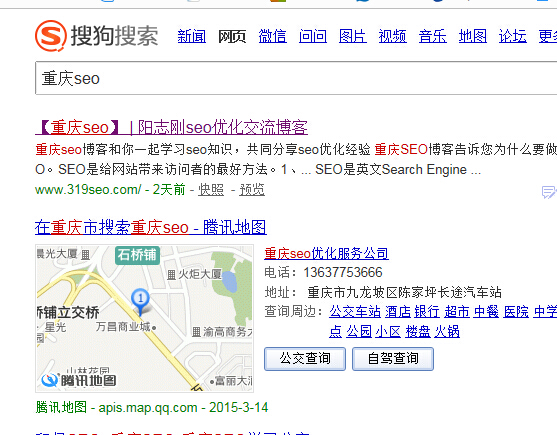View the 快照 cached snapshot link
Viewport: 557px width, 435px height.
(x=211, y=190)
